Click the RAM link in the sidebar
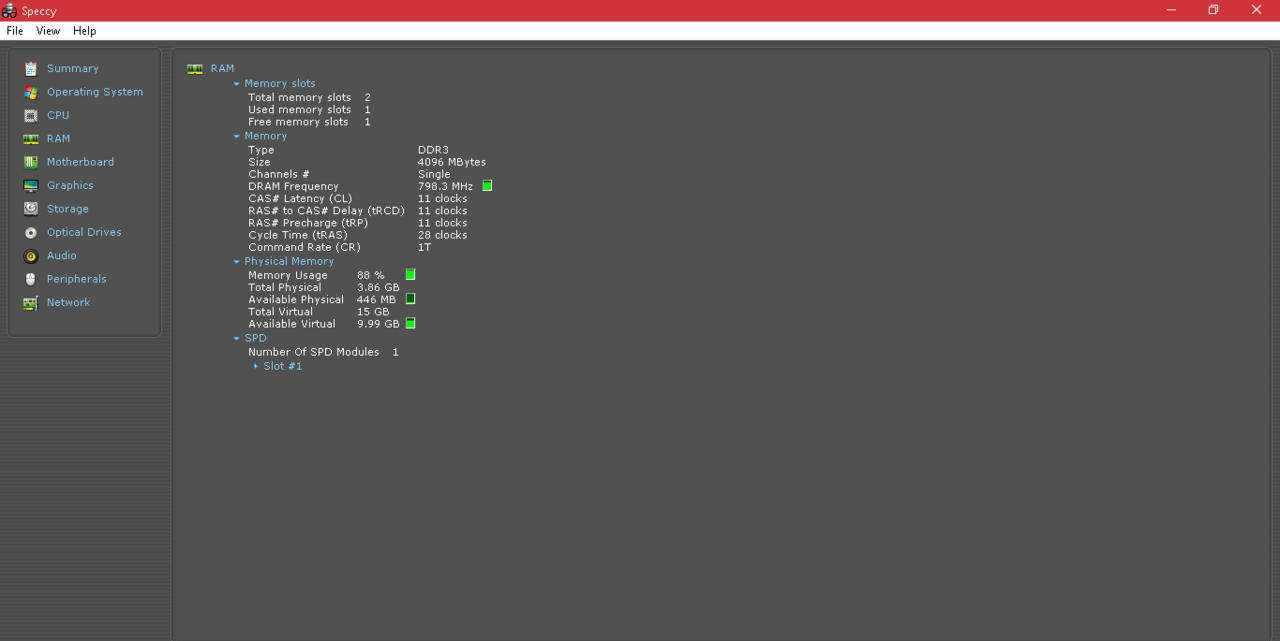The image size is (1280, 641). pos(58,139)
